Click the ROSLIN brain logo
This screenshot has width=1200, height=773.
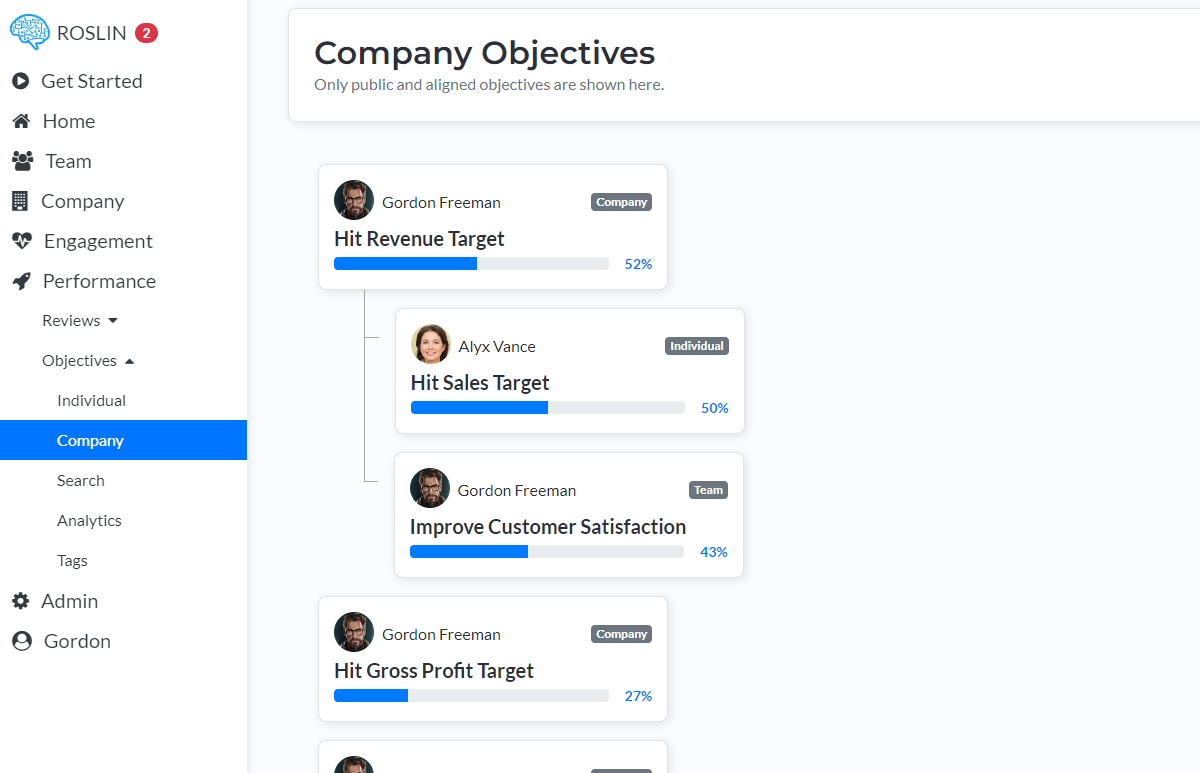(29, 32)
